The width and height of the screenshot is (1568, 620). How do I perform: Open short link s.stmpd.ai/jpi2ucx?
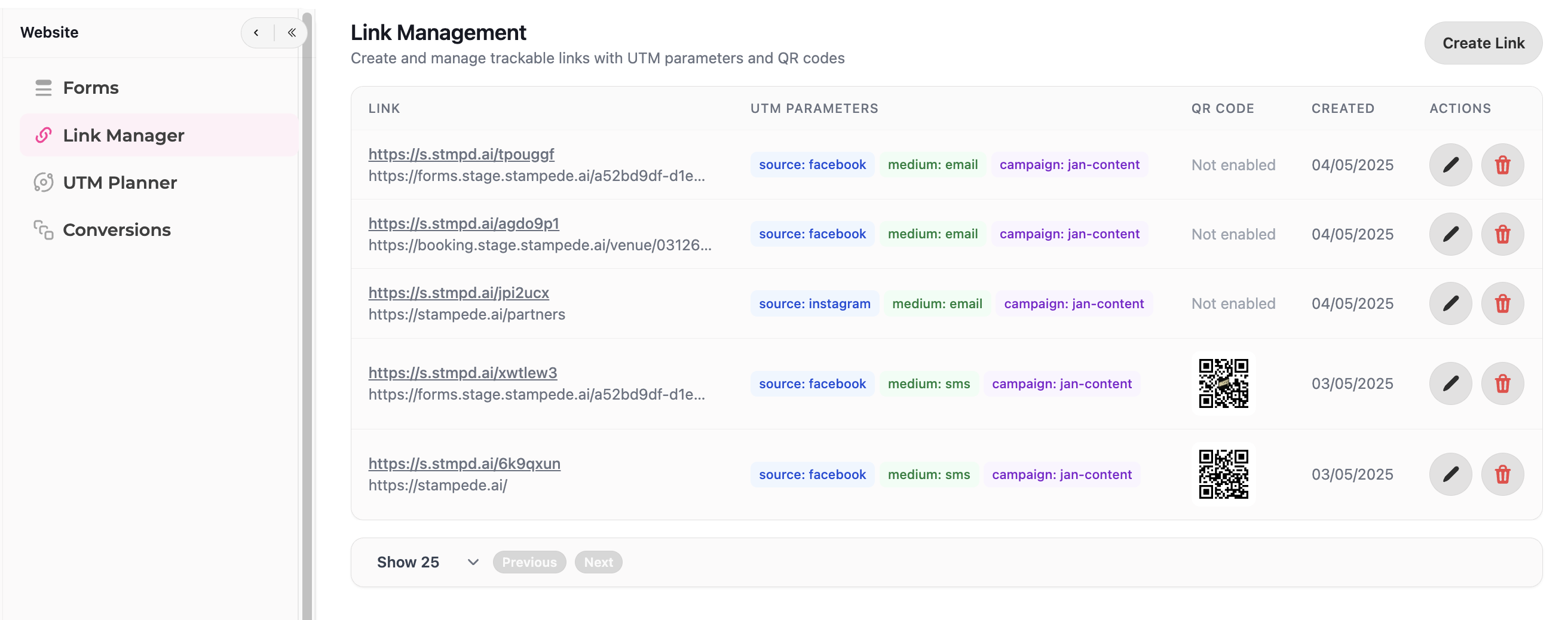pyautogui.click(x=458, y=293)
